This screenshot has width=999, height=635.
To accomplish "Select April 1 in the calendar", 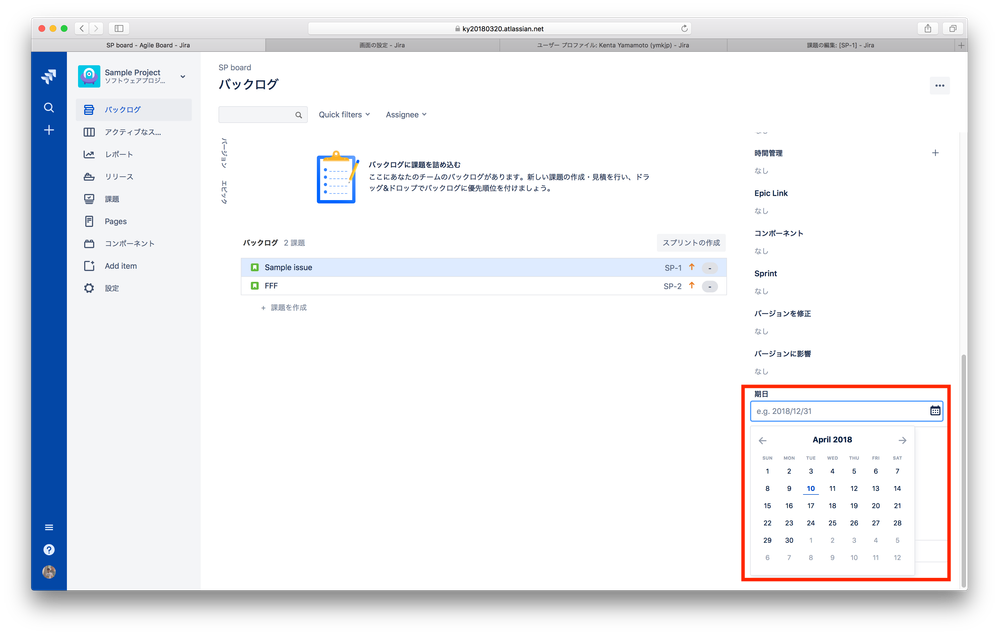I will pos(767,472).
